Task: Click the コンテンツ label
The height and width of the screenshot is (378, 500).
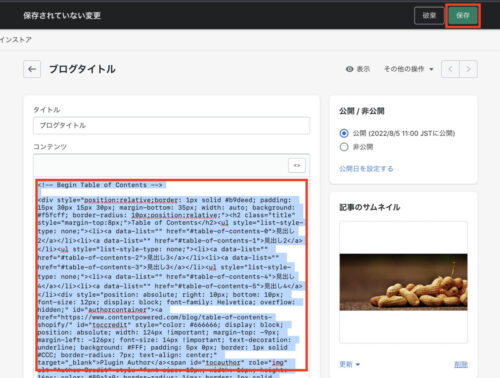Action: pos(50,147)
